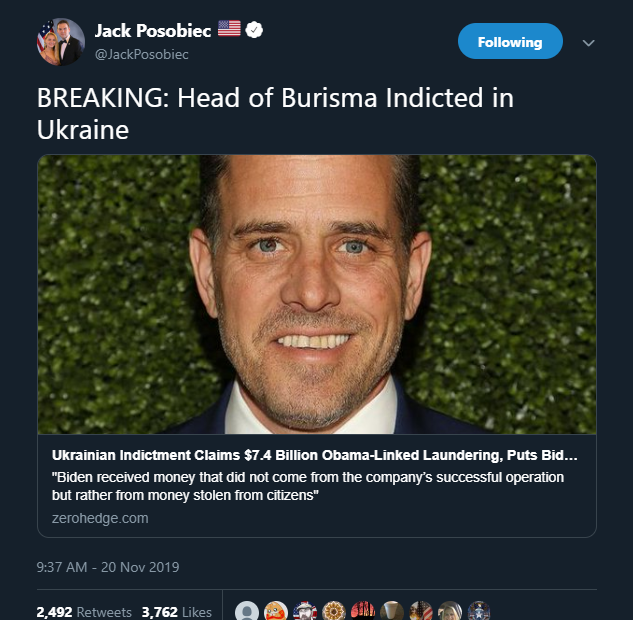The width and height of the screenshot is (633, 620).
Task: Open the Ukrainian Indictment article headline
Action: click(315, 455)
